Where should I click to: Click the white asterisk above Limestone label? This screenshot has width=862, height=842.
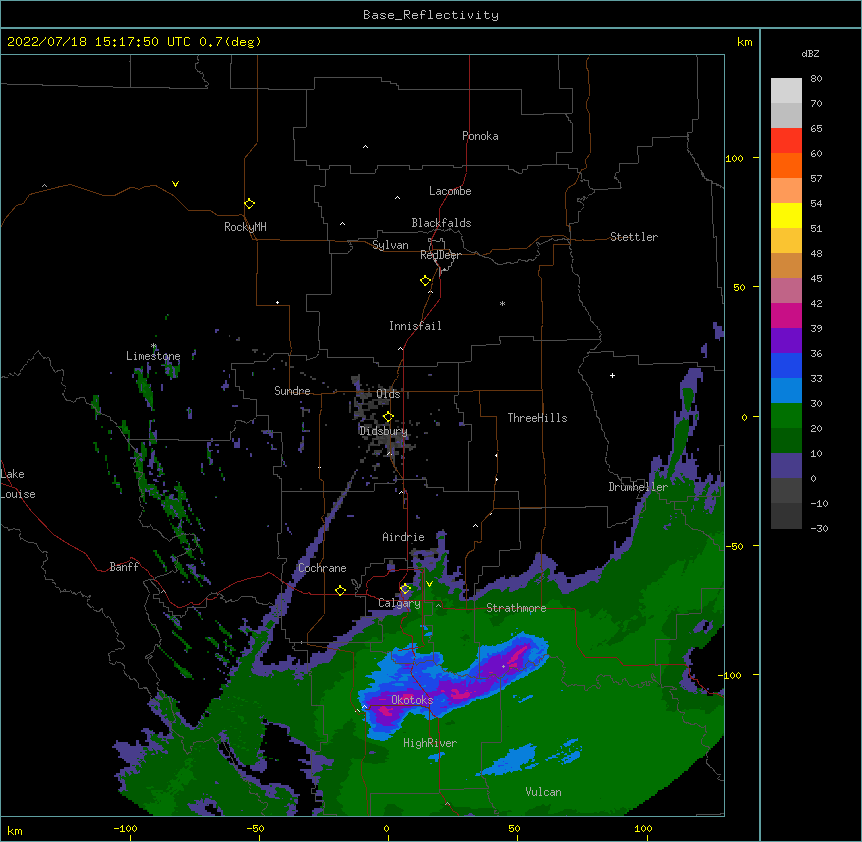coord(154,346)
